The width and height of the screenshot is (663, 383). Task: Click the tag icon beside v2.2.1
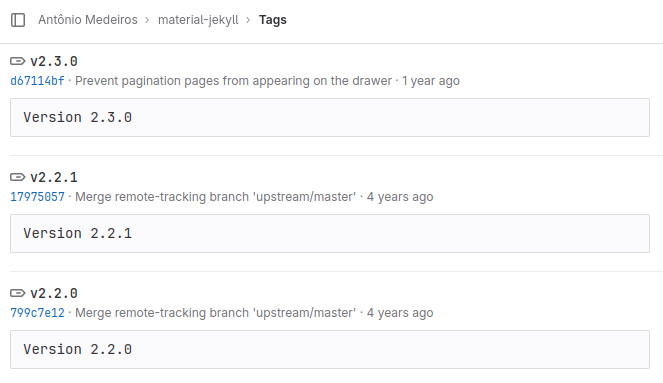[18, 177]
